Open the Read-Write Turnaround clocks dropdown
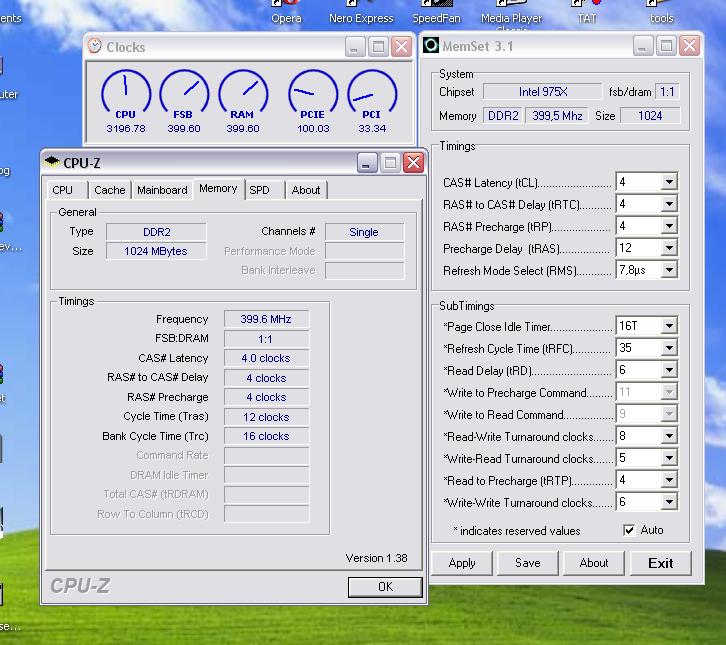The height and width of the screenshot is (645, 726). (x=670, y=436)
